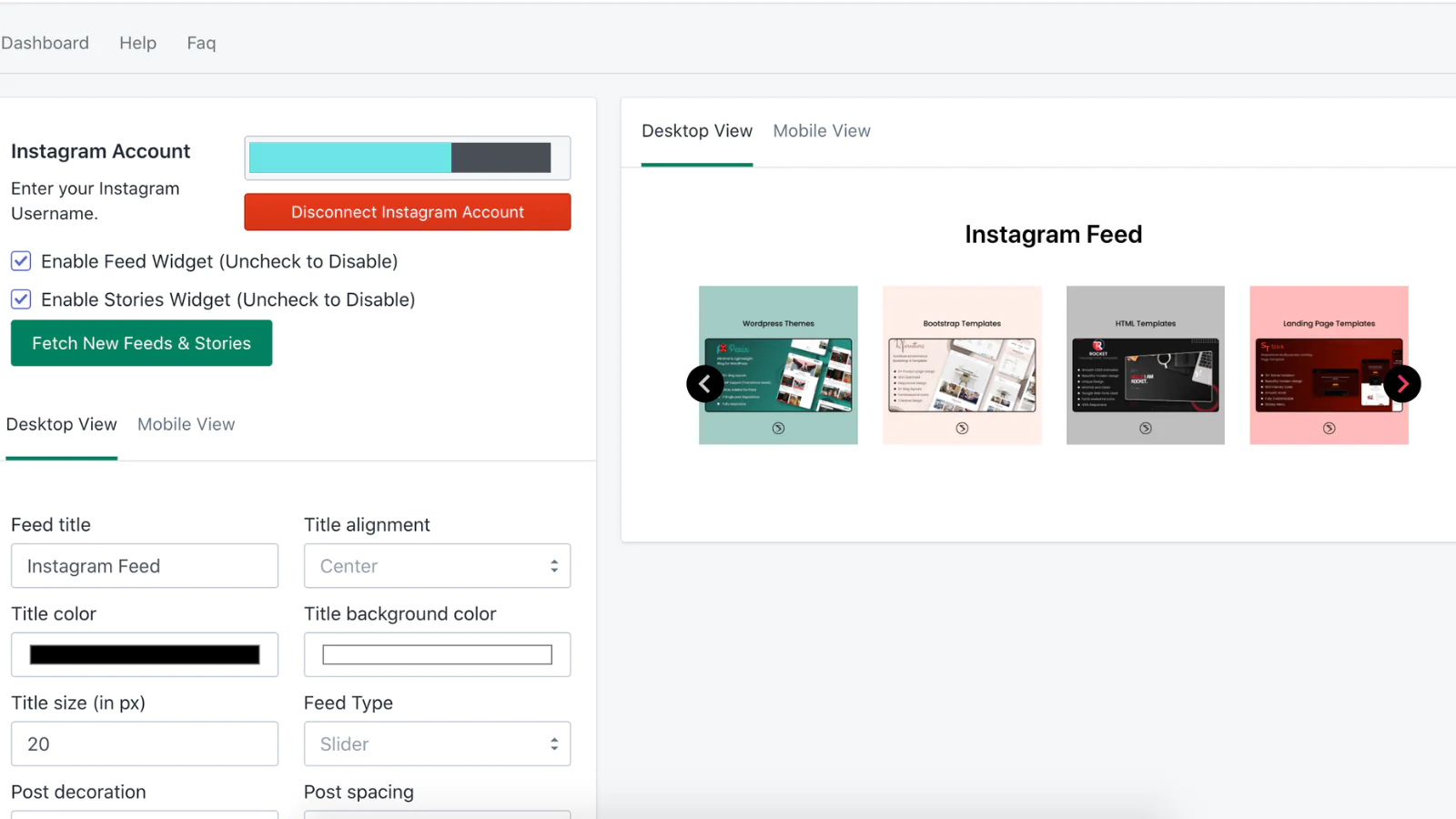
Task: Open the Help menu item
Action: (137, 43)
